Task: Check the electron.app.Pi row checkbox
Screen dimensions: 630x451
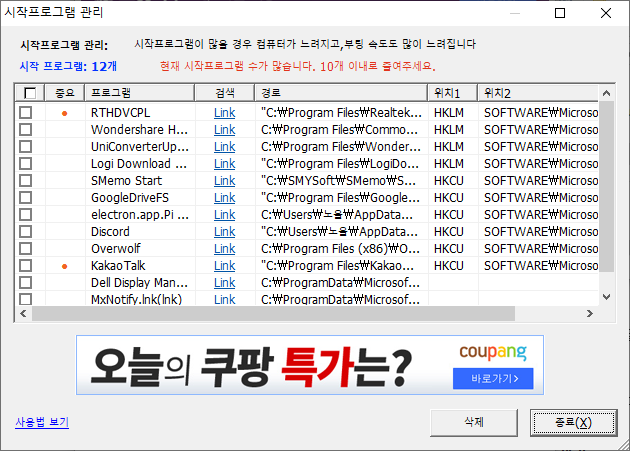Action: 26,215
